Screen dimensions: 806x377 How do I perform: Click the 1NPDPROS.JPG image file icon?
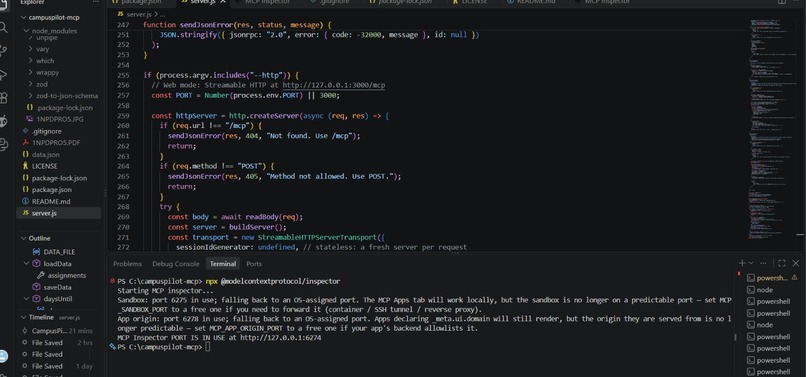pyautogui.click(x=30, y=119)
